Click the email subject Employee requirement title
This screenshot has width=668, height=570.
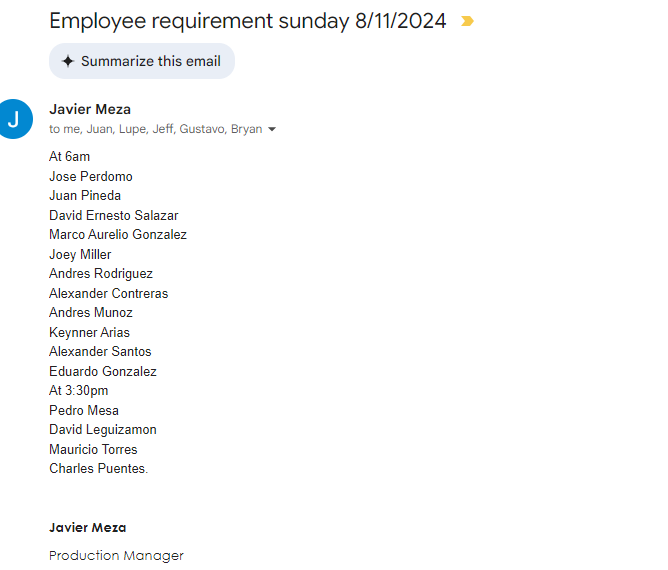247,21
